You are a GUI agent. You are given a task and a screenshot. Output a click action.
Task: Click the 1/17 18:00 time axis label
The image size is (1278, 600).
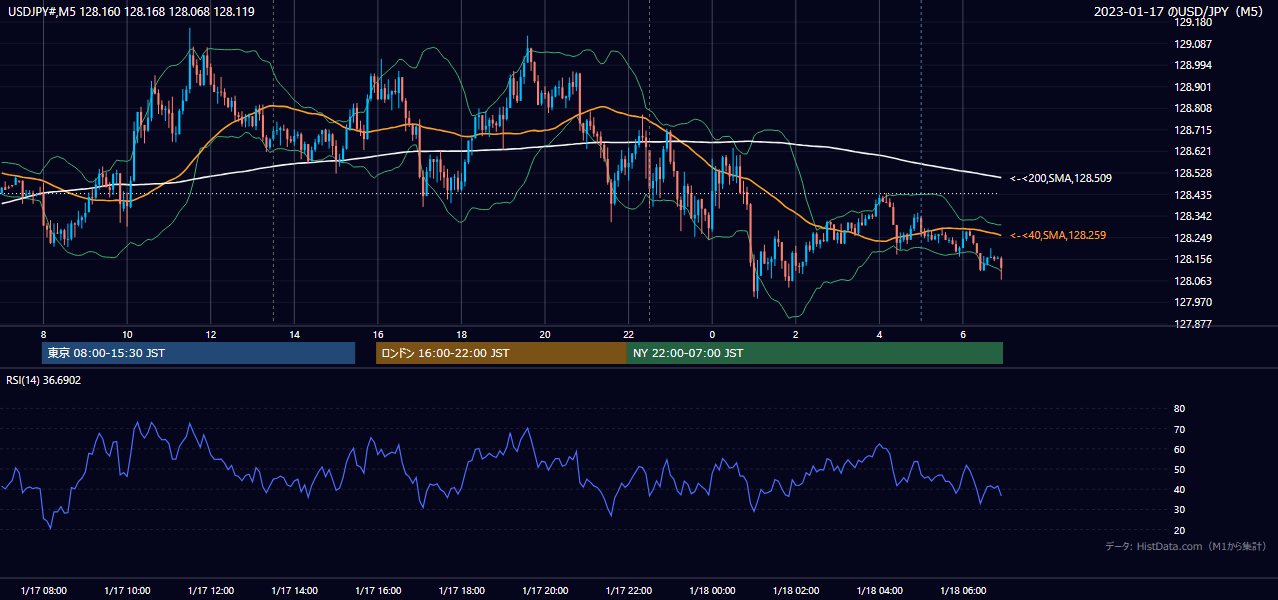(x=461, y=590)
